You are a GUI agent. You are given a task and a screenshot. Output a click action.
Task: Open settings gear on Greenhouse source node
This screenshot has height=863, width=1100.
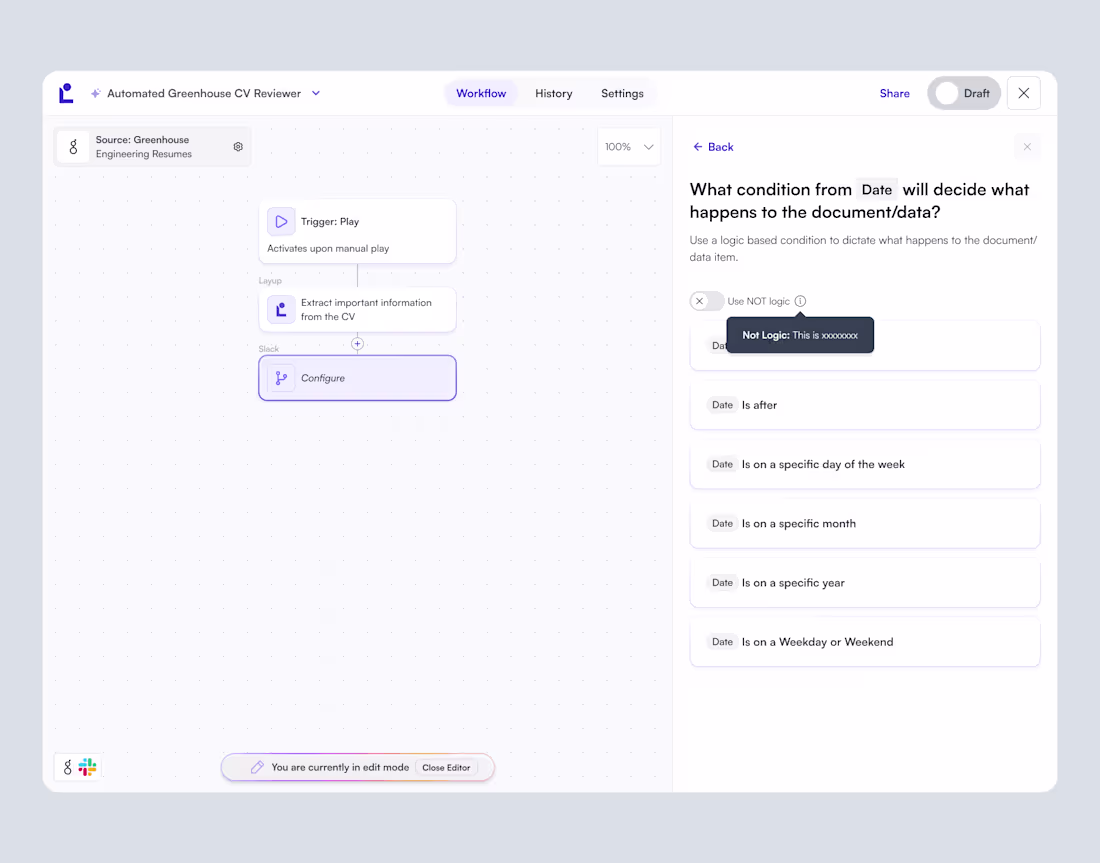[238, 146]
